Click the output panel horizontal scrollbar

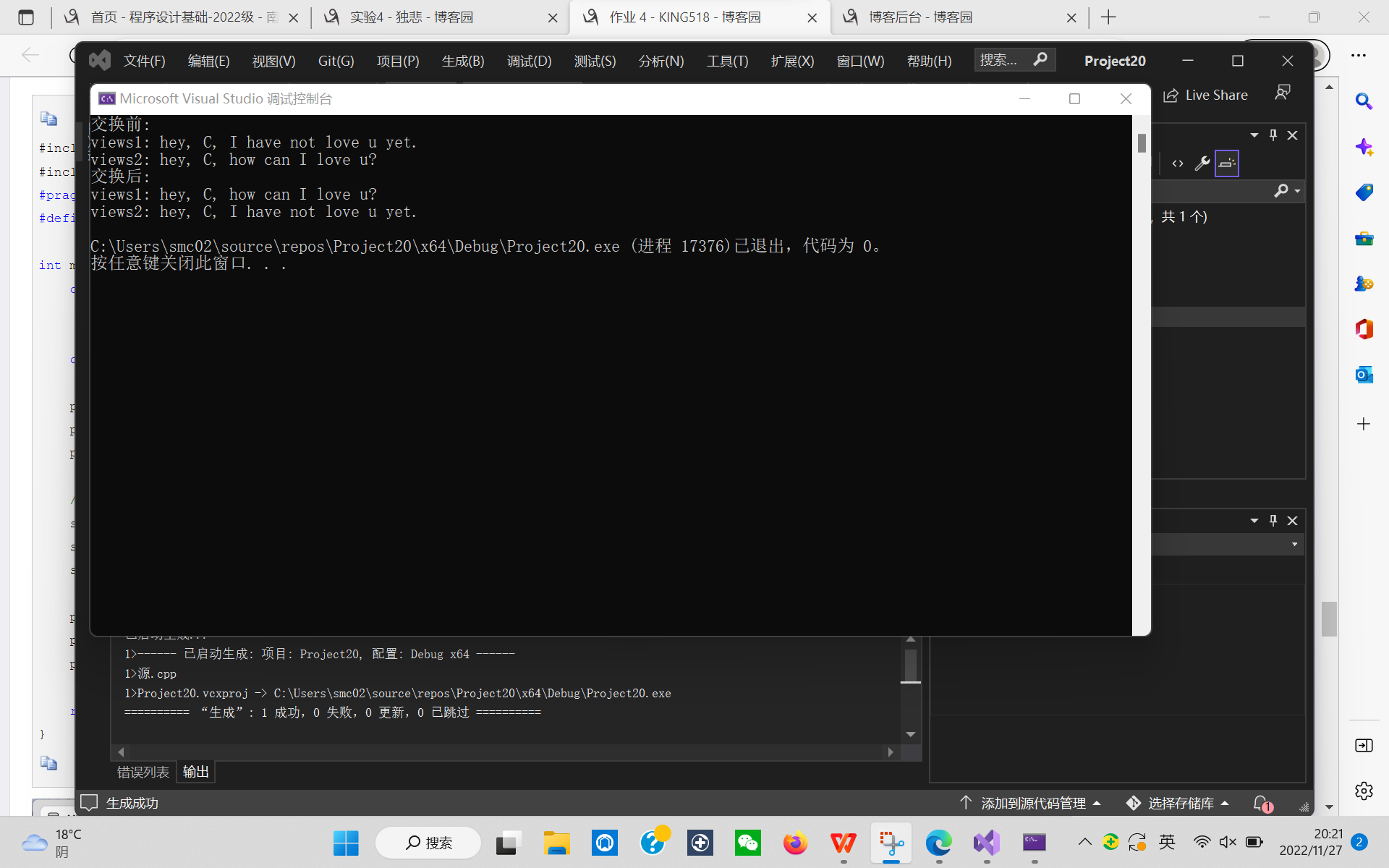tap(505, 752)
